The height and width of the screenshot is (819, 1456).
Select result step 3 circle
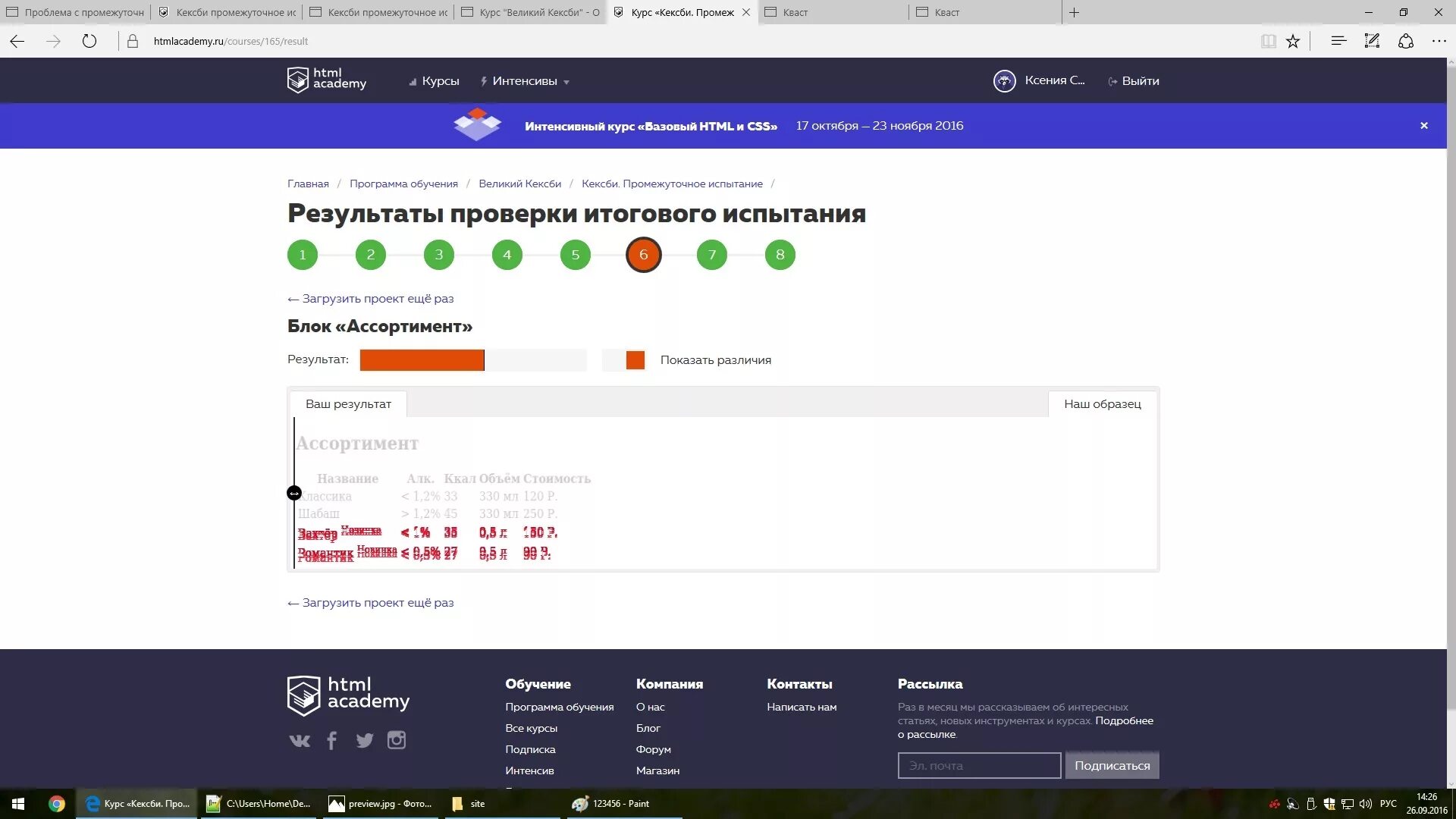click(x=438, y=255)
